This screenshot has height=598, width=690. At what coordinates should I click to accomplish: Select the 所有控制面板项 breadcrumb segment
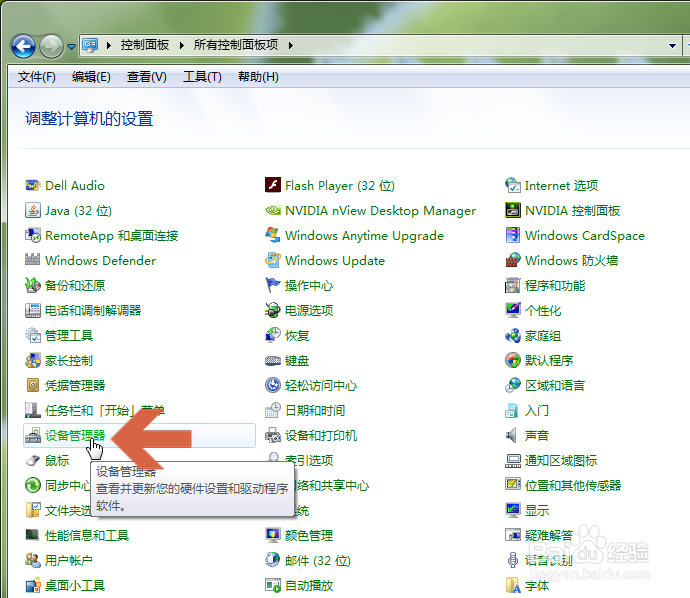point(236,45)
